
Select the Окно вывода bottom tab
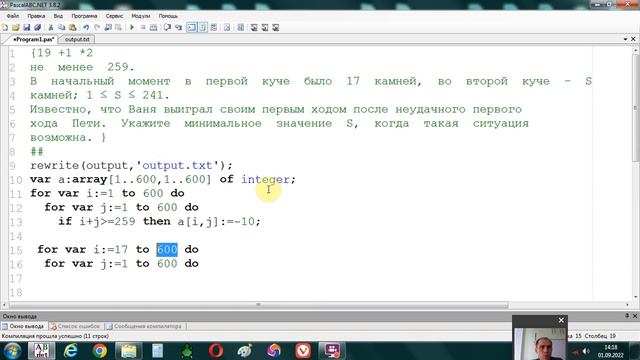coord(24,326)
